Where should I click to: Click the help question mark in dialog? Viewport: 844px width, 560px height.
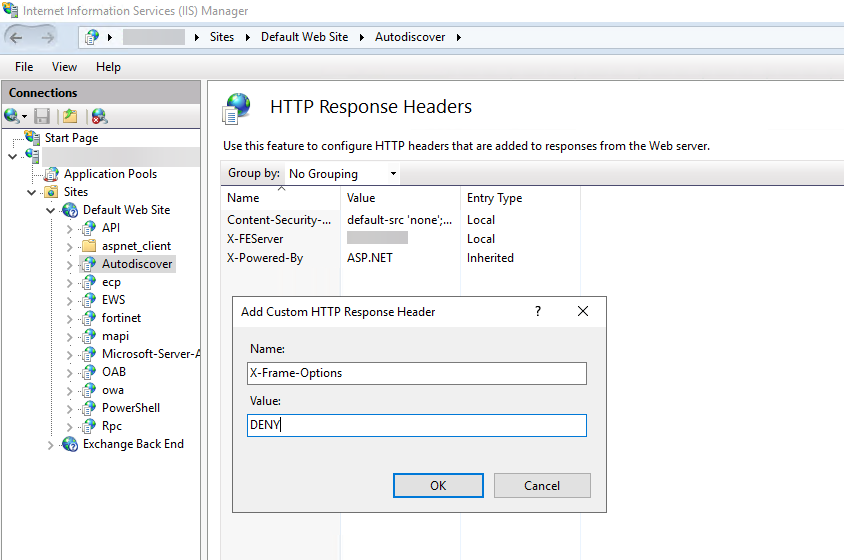[x=539, y=312]
